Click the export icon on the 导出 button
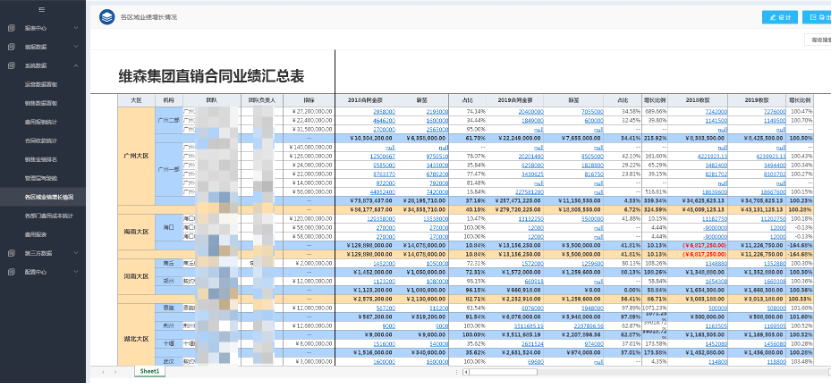832x384 pixels. click(x=813, y=18)
